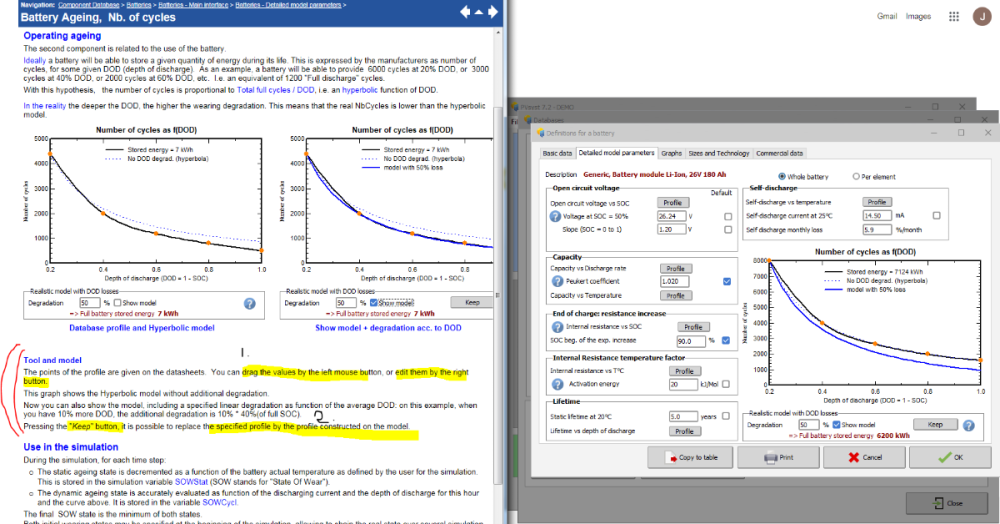Screen dimensions: 1000x524
Task: Uncheck the Peukert coefficient checkbox
Action: coord(726,282)
